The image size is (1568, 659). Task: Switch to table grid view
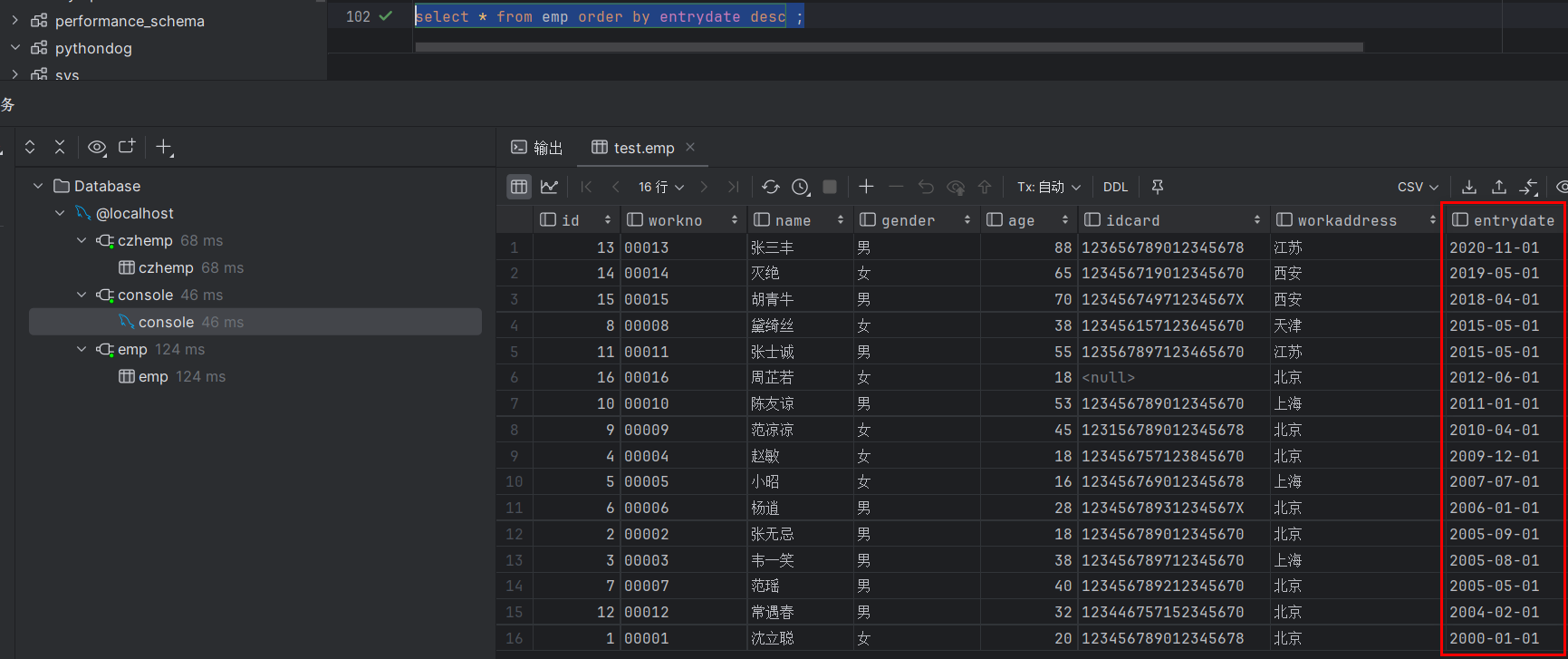pos(519,187)
